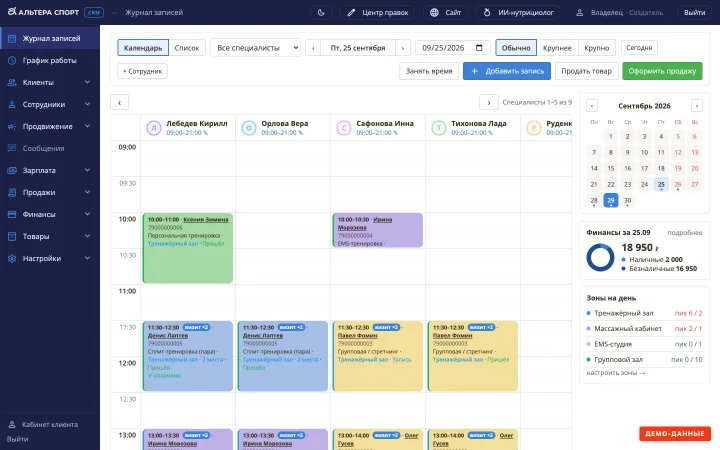Click Тренажёрный зал zone row
This screenshot has height=450, width=720.
point(644,313)
